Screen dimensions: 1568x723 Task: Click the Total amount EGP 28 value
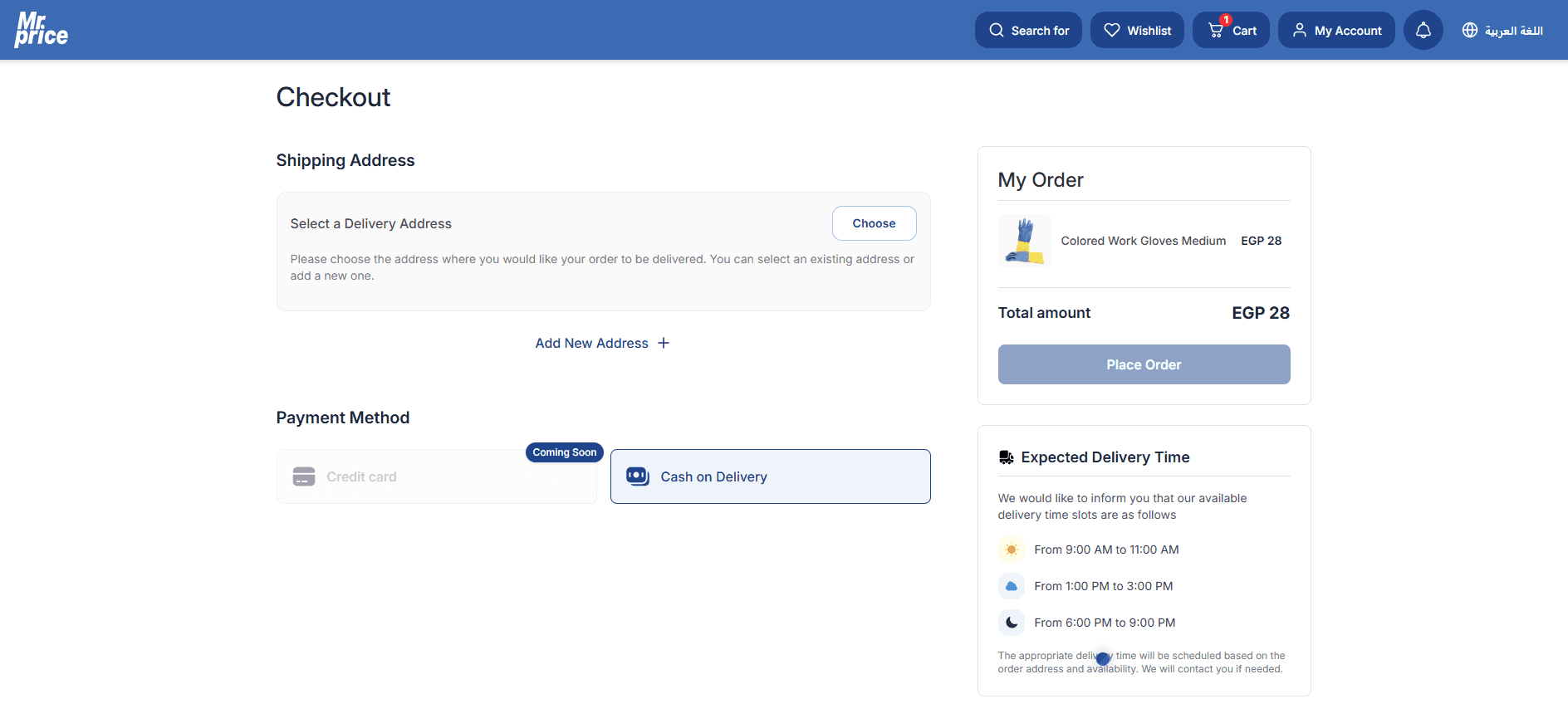[1260, 313]
